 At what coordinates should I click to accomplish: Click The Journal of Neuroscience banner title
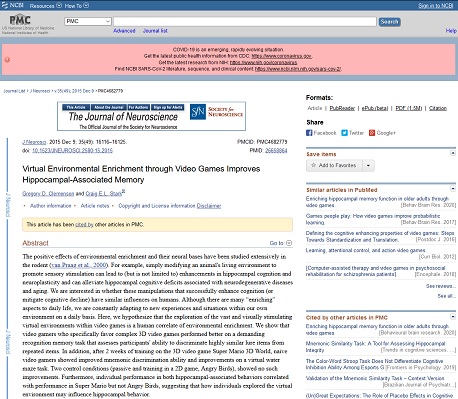[x=123, y=117]
